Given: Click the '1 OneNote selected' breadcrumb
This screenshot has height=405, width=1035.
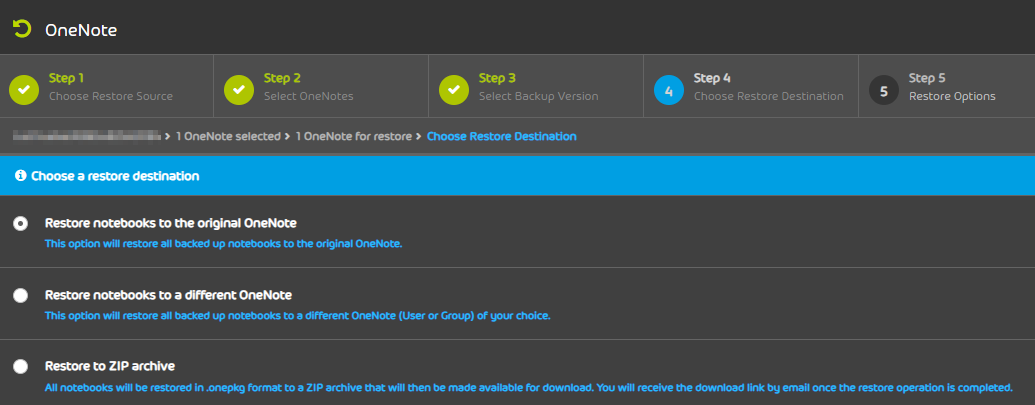Looking at the screenshot, I should pos(228,136).
